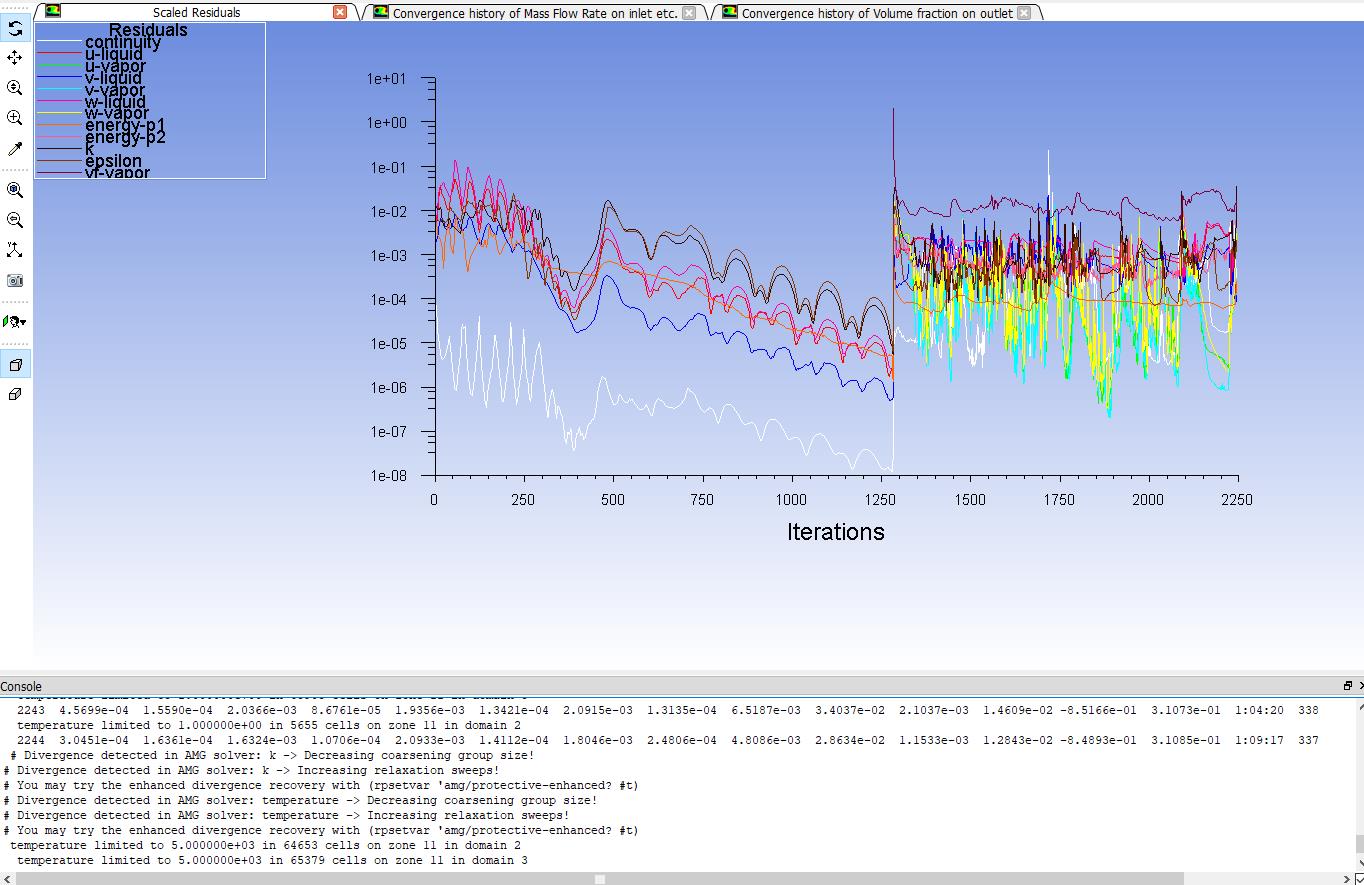Click the console vertical scrollbar thumb

[1359, 845]
